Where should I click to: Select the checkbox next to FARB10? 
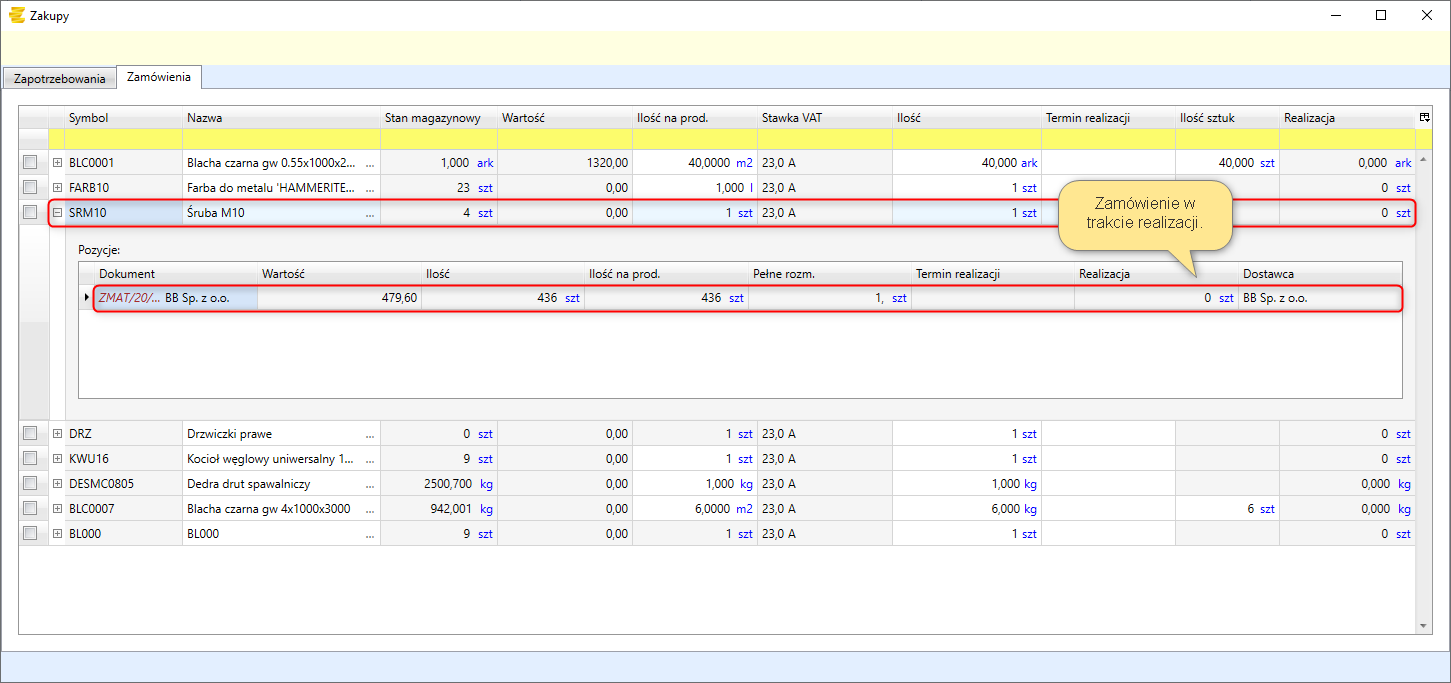tap(30, 187)
